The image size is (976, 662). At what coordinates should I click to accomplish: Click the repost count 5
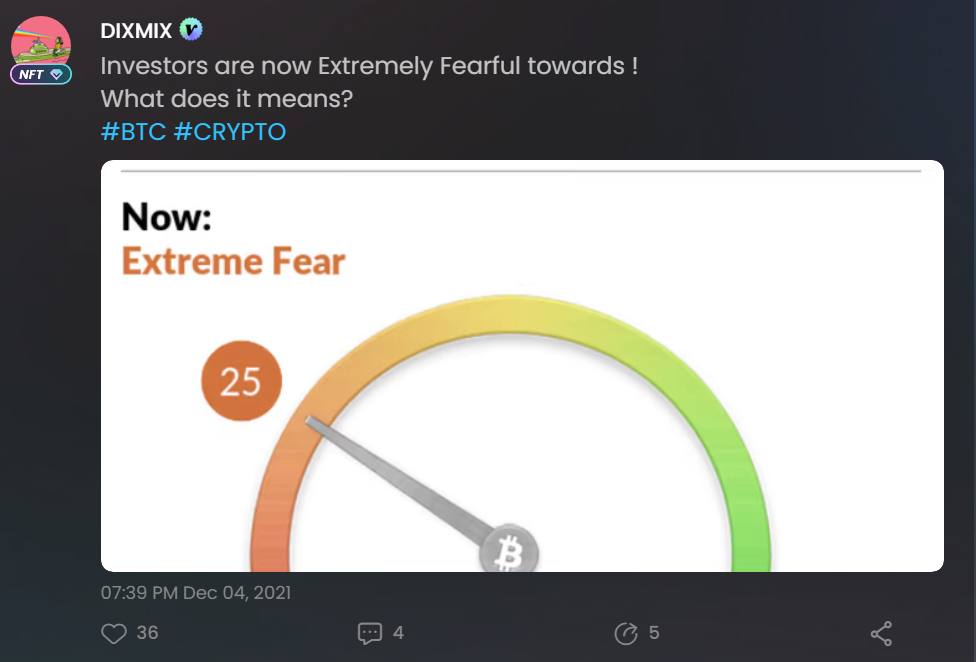click(x=654, y=633)
